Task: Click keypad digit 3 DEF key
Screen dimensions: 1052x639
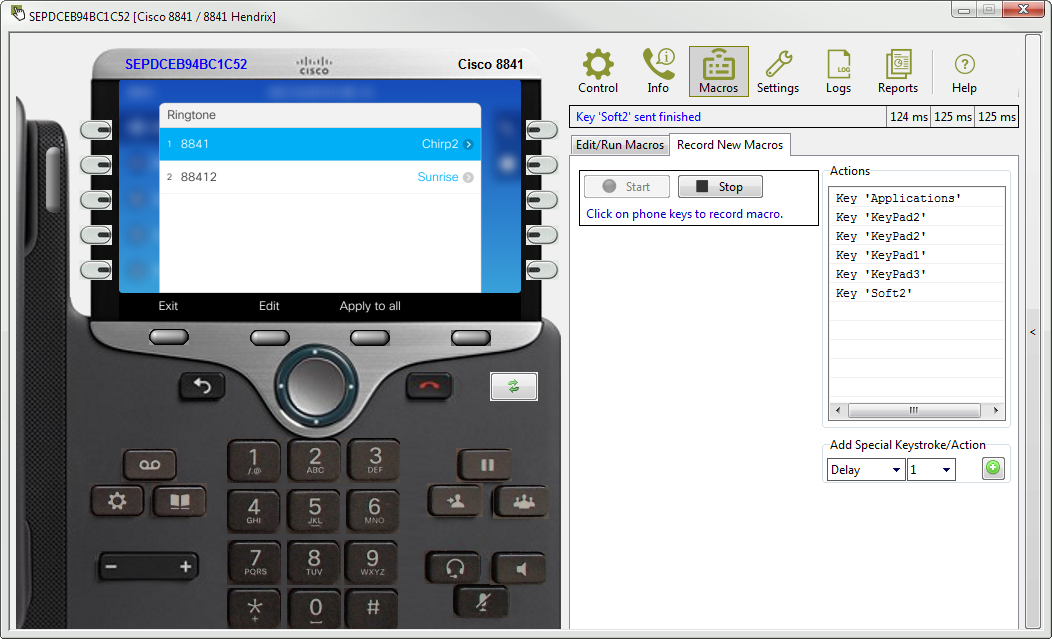Action: pyautogui.click(x=374, y=460)
